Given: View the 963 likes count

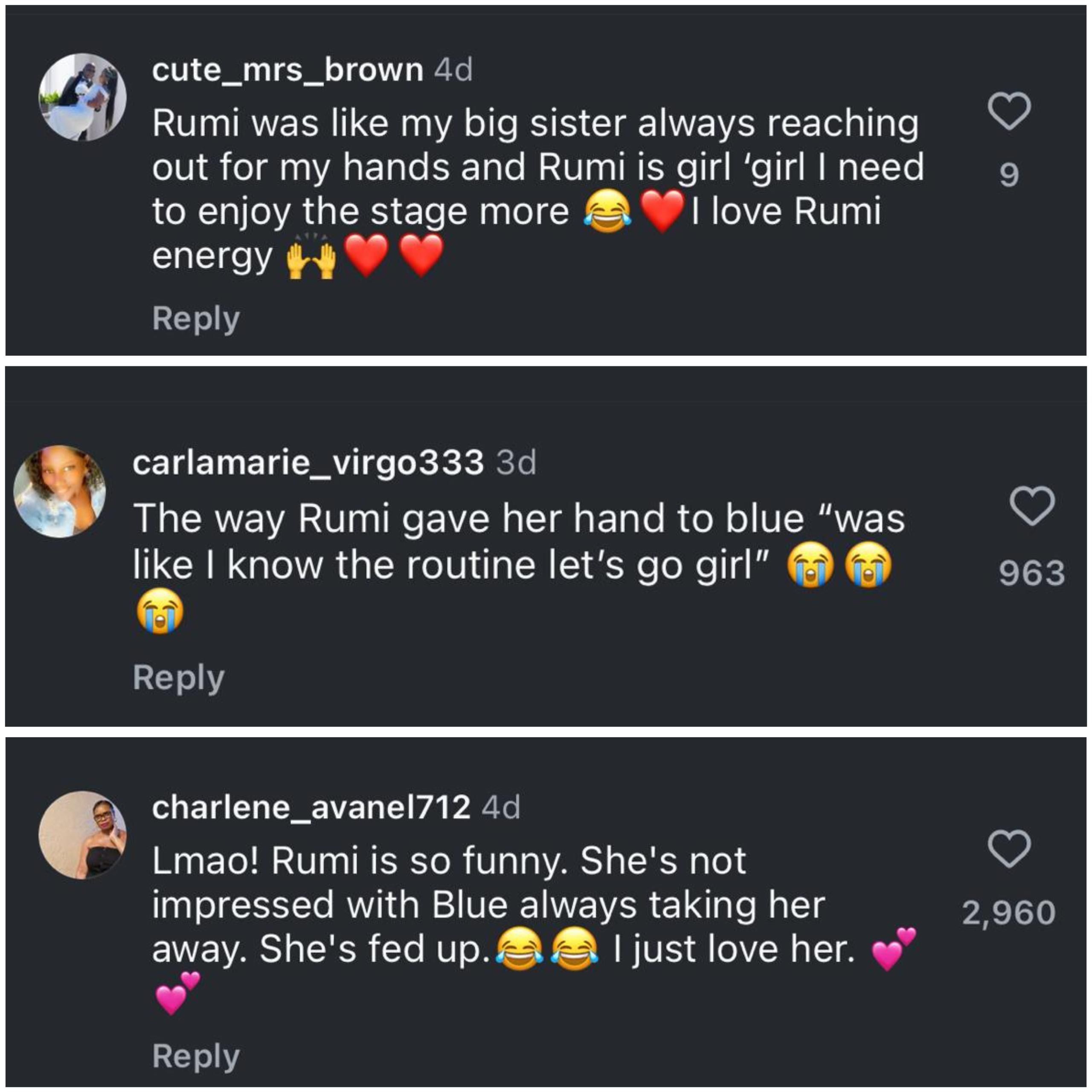Looking at the screenshot, I should (1032, 572).
